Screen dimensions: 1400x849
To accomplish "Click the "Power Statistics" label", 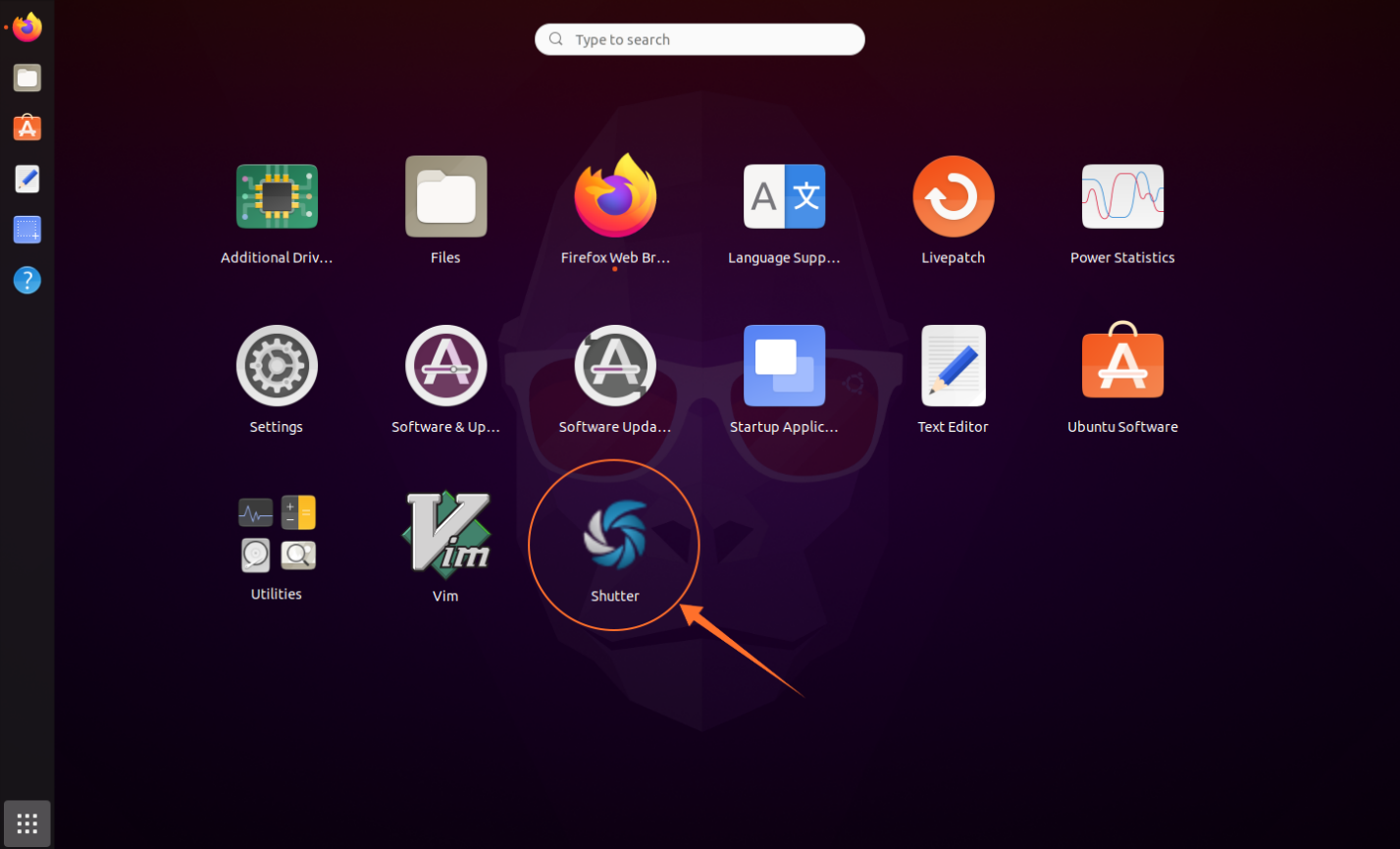I will coord(1122,257).
